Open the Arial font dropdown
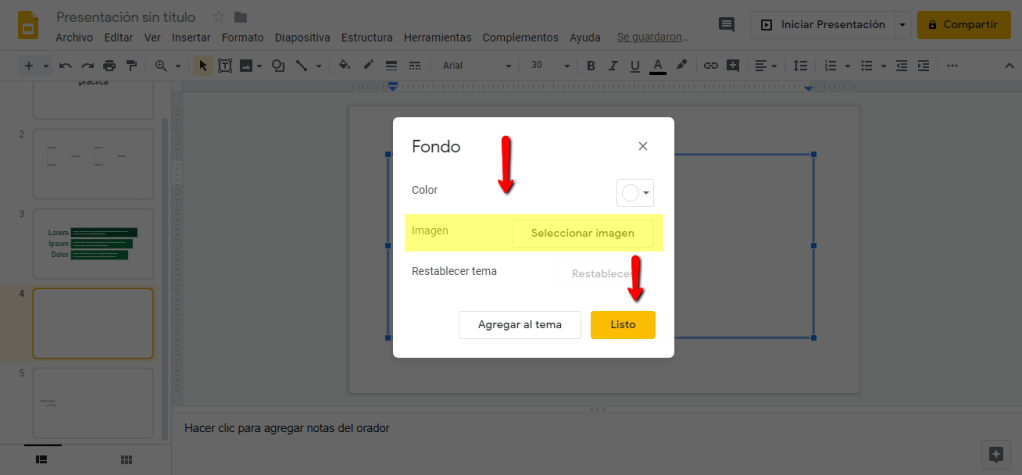Screen dimensions: 1022x475 [x=476, y=66]
